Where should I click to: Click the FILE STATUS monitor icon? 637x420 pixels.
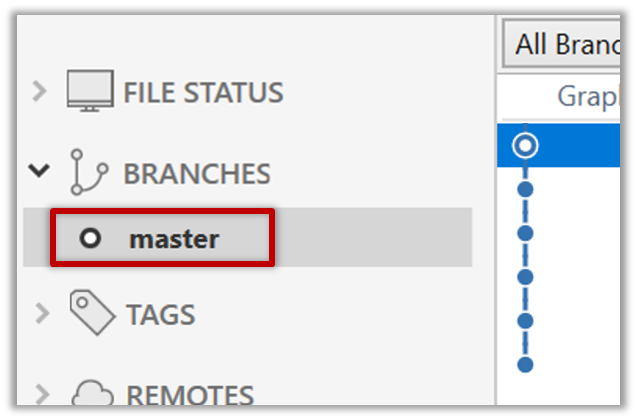(89, 92)
